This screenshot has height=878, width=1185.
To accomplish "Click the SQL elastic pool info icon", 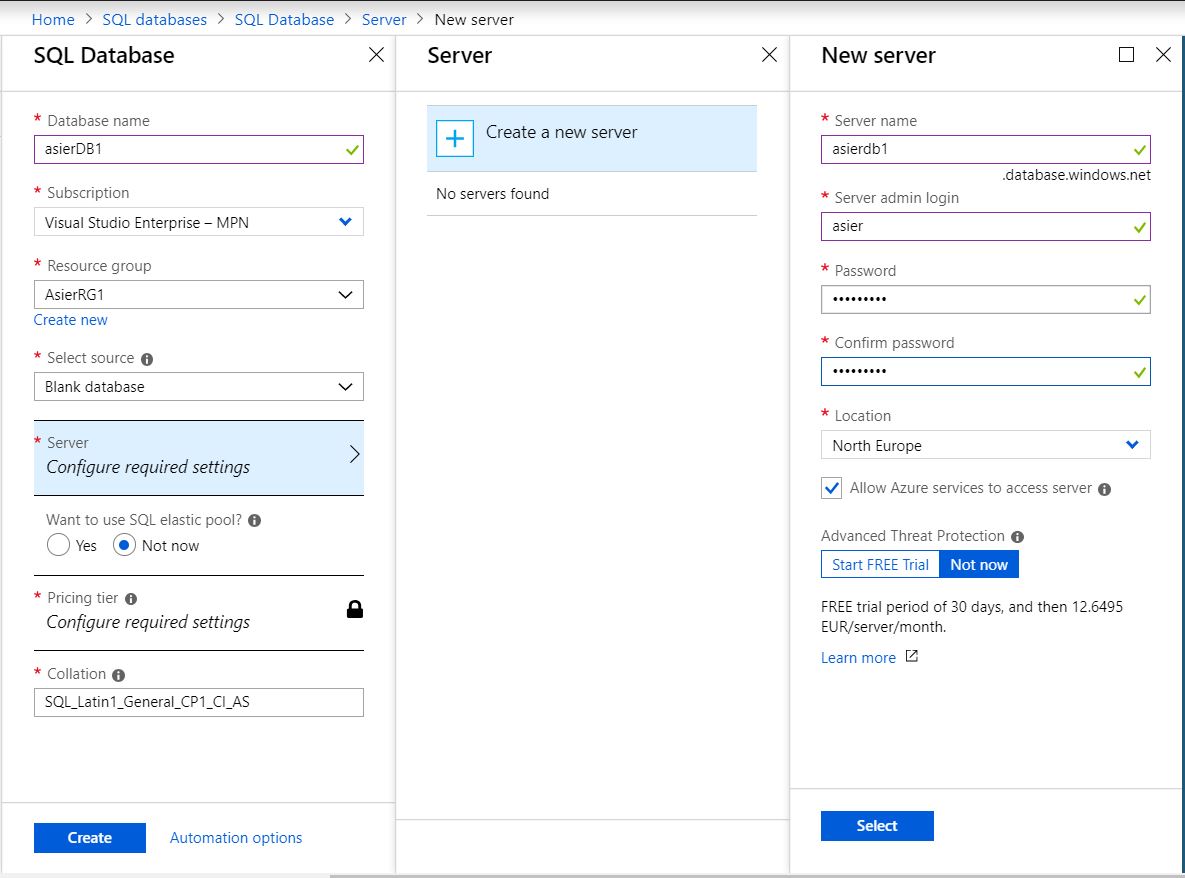I will coord(254,519).
